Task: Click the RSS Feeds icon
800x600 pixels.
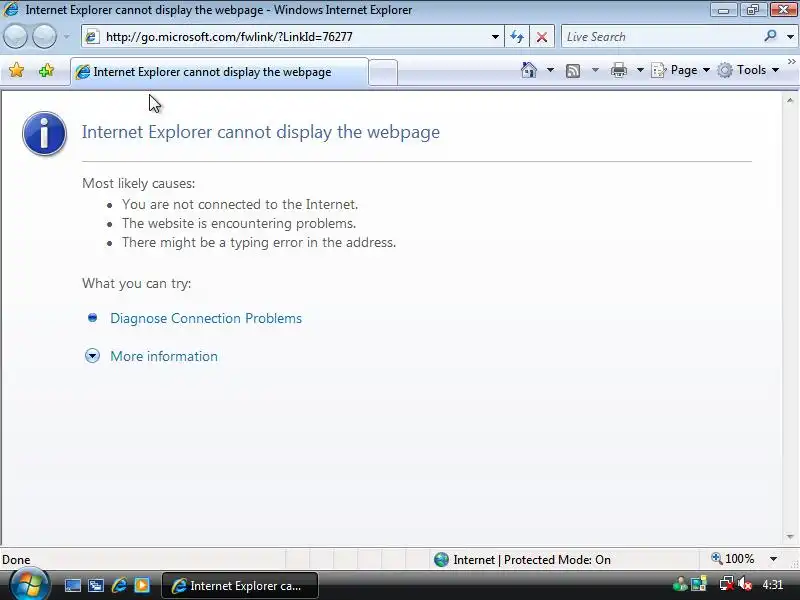Action: 573,70
